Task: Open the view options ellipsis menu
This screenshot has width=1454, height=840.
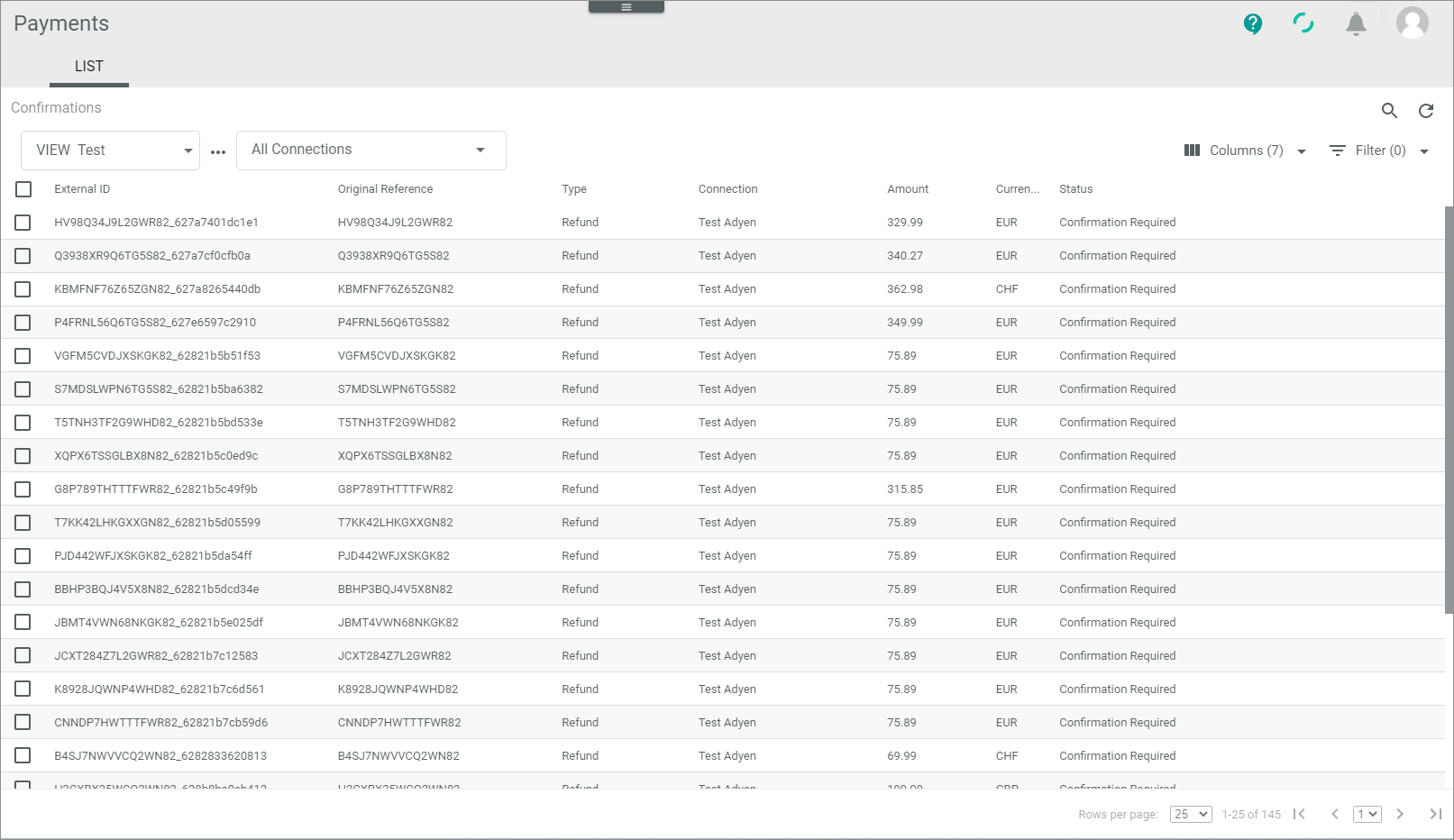Action: (x=218, y=152)
